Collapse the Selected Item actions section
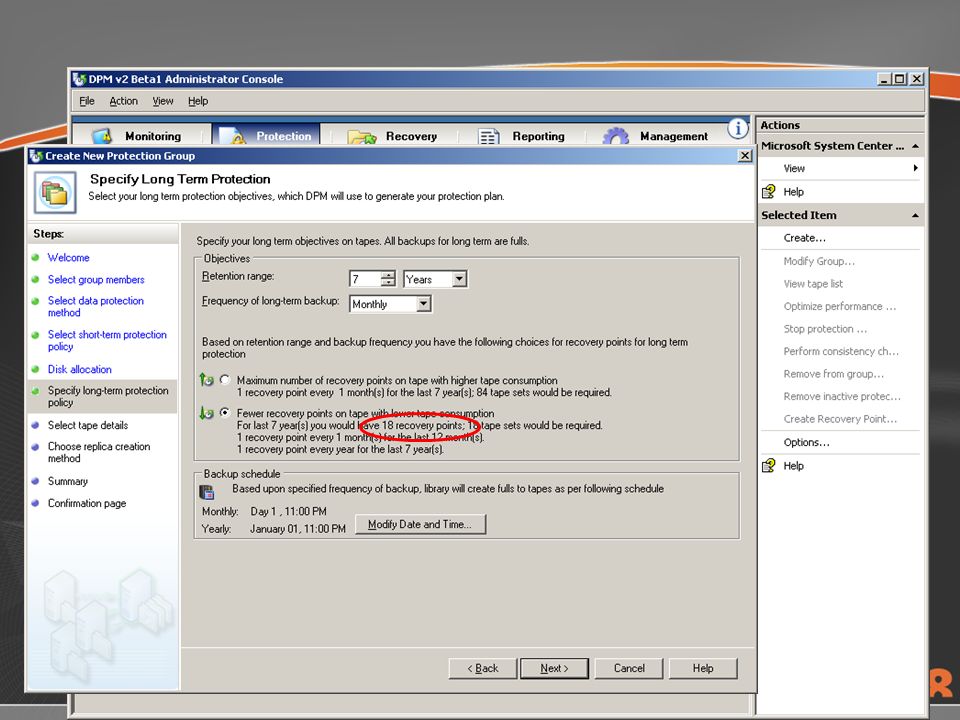960x720 pixels. tap(915, 215)
